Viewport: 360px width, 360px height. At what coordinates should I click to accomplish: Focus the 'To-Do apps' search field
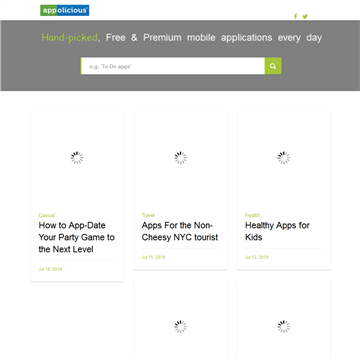[173, 66]
